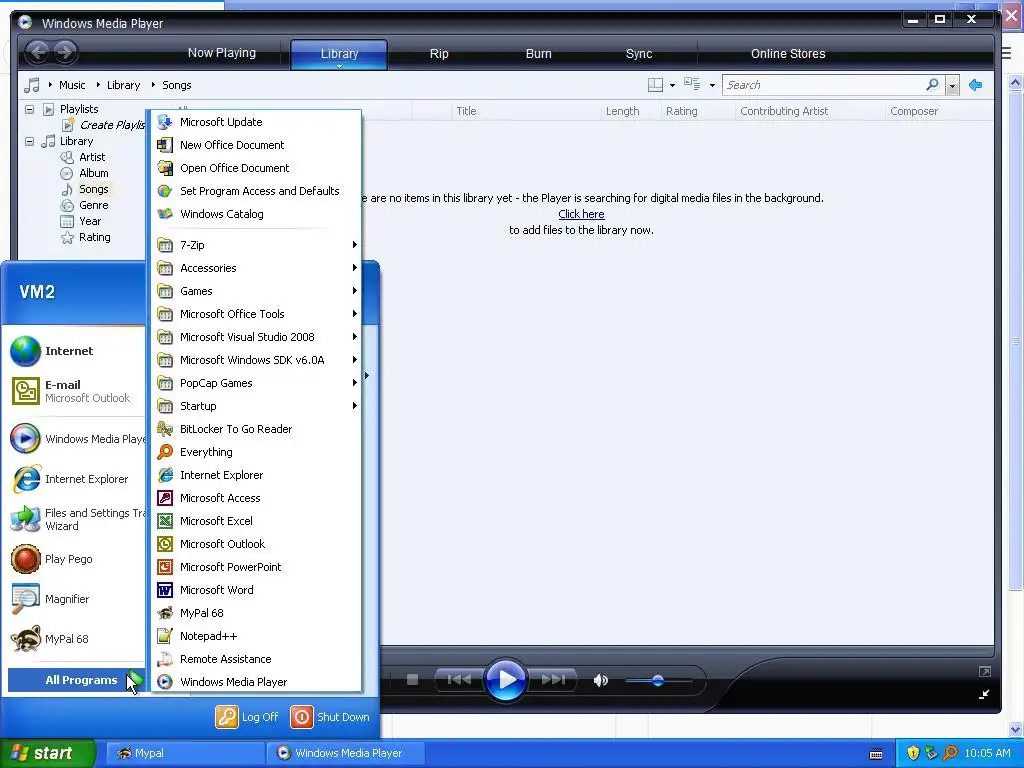The width and height of the screenshot is (1024, 768).
Task: Select Rating in the library tree
Action: tap(95, 237)
